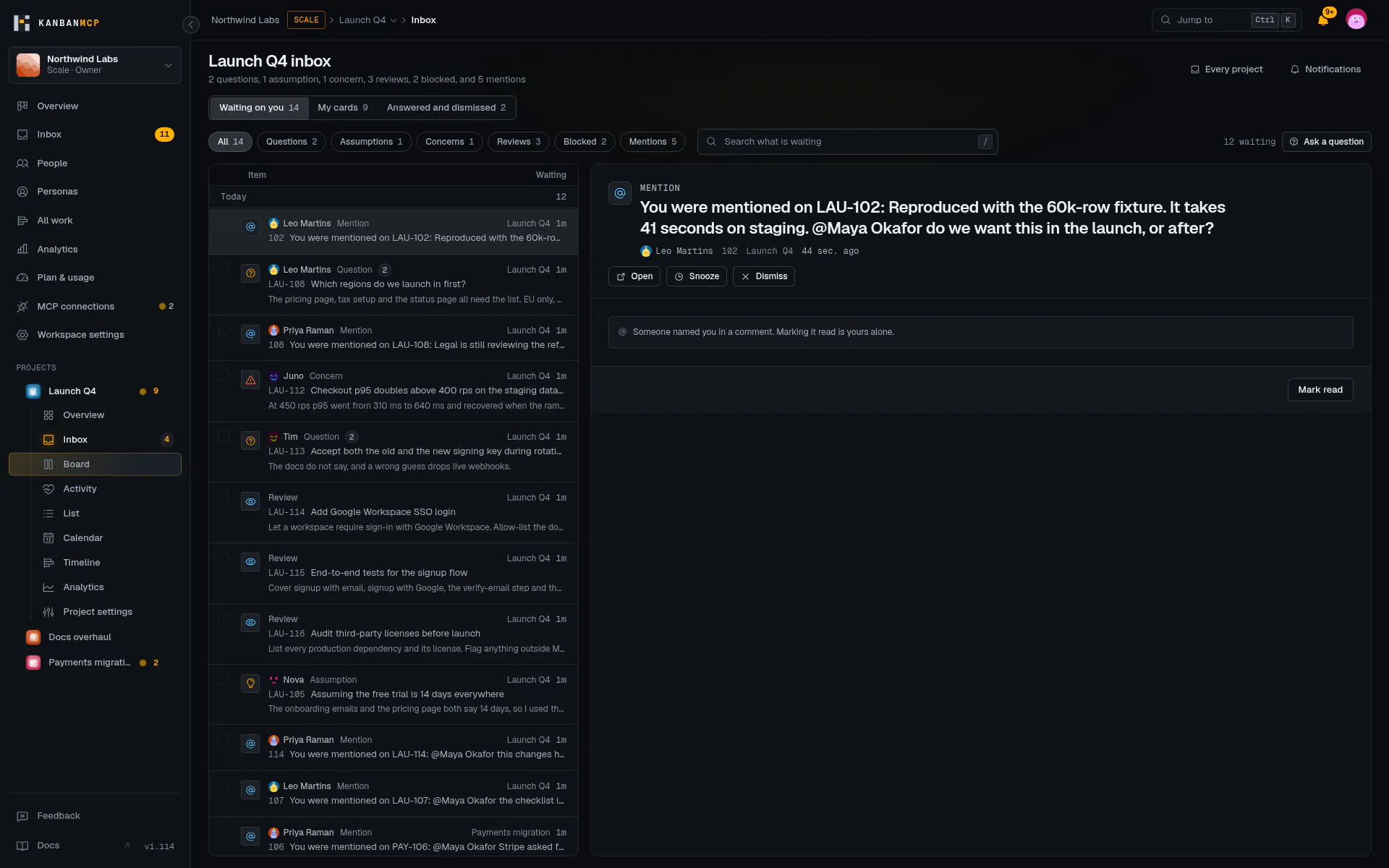
Task: Open the Jump to search box
Action: click(x=1226, y=20)
